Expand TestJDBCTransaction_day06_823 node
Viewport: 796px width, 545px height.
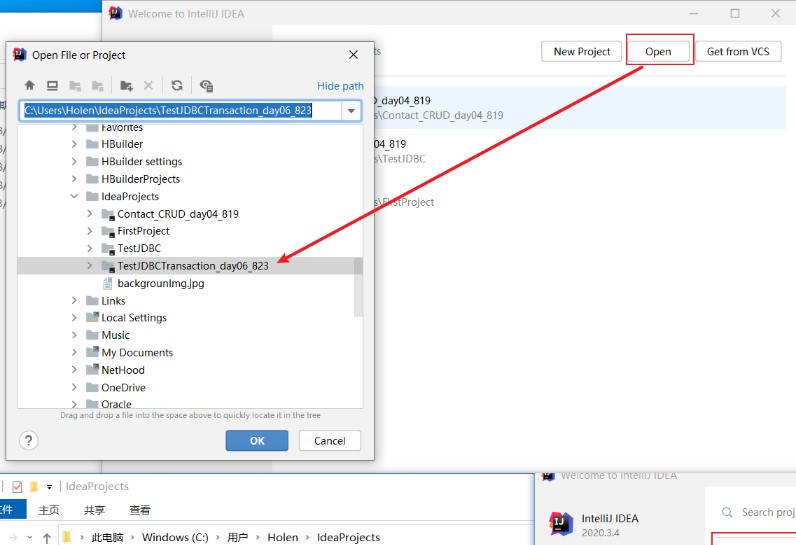coord(90,265)
